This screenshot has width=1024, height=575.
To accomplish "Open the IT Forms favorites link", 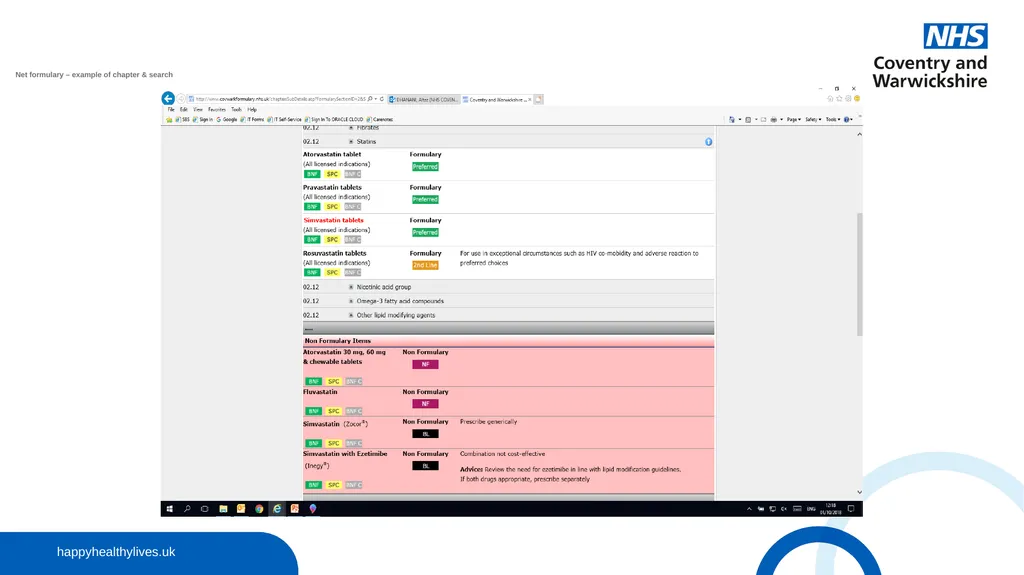I will click(252, 120).
